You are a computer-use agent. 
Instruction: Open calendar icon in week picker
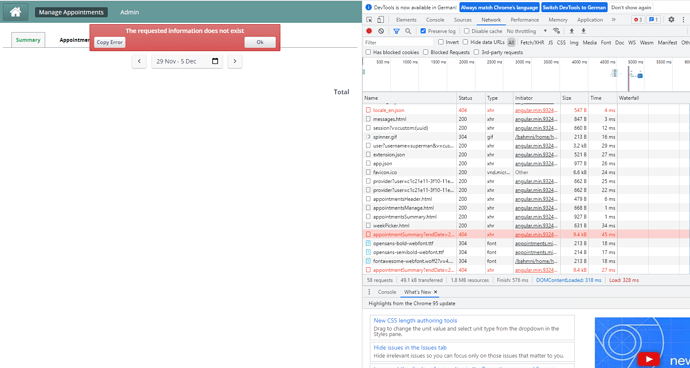tap(215, 61)
